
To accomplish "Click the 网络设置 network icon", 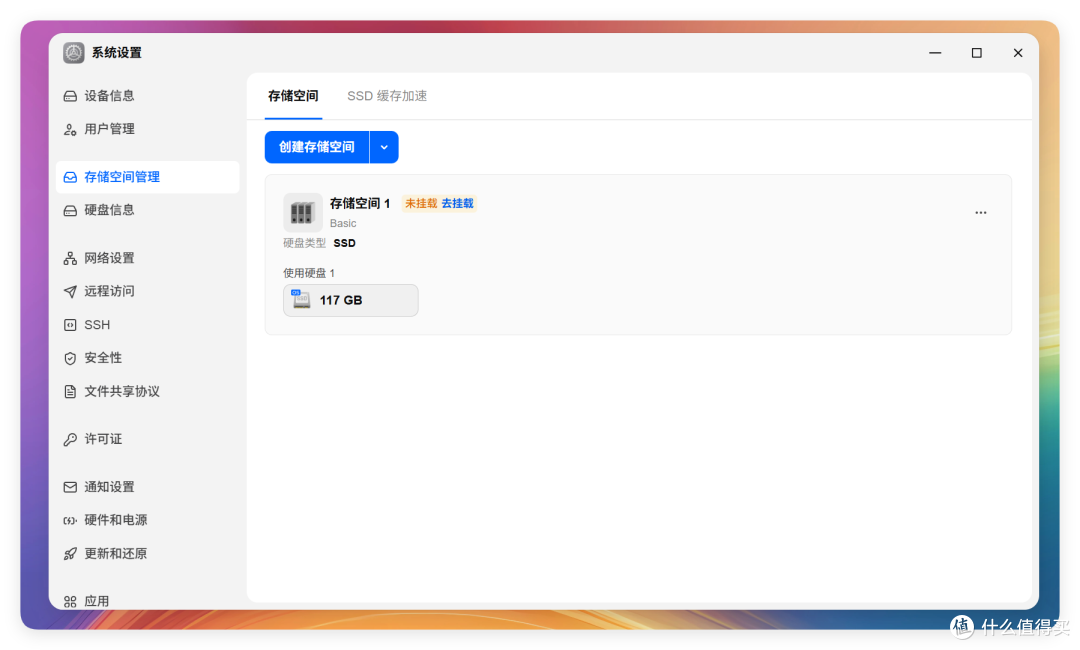I will [70, 258].
